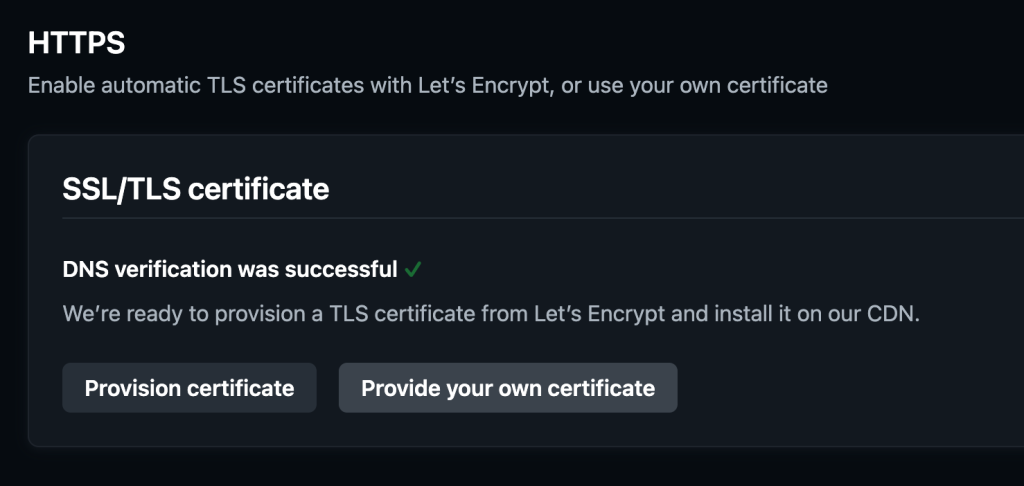Click the words 'own certificate' on second button
This screenshot has height=486, width=1024.
[586, 388]
